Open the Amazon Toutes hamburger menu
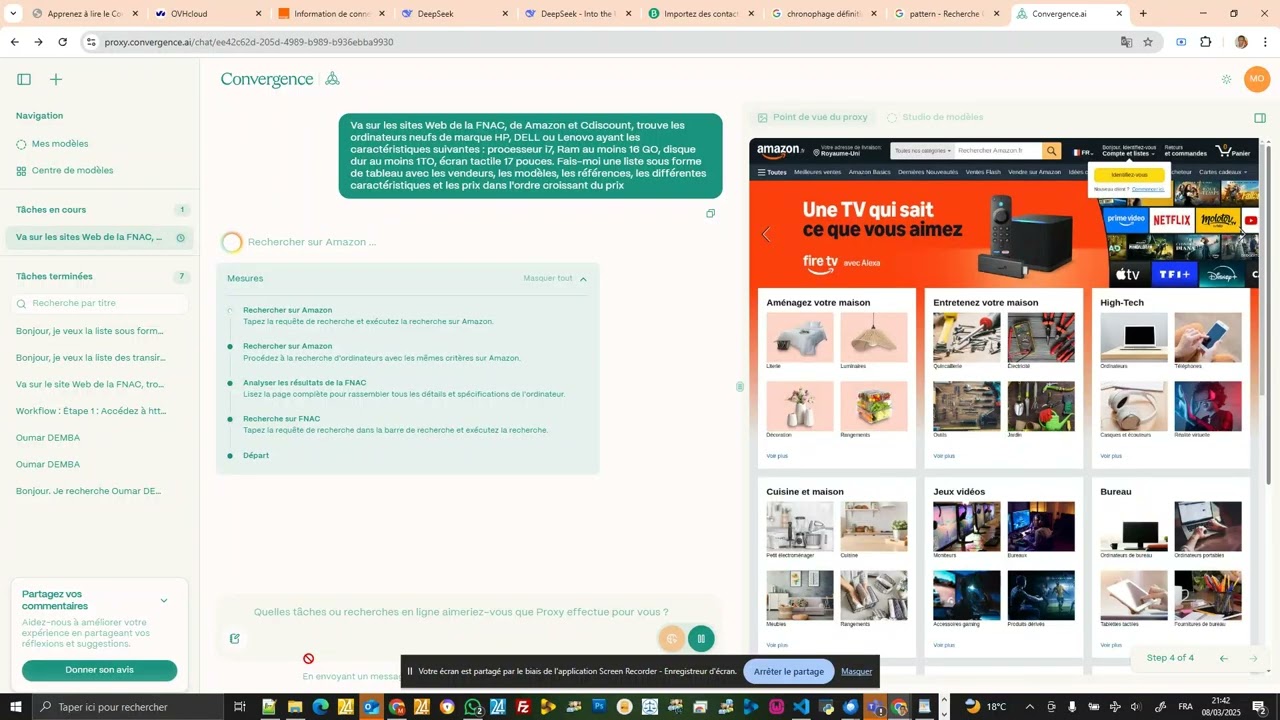Screen dimensions: 1280x720 772,172
